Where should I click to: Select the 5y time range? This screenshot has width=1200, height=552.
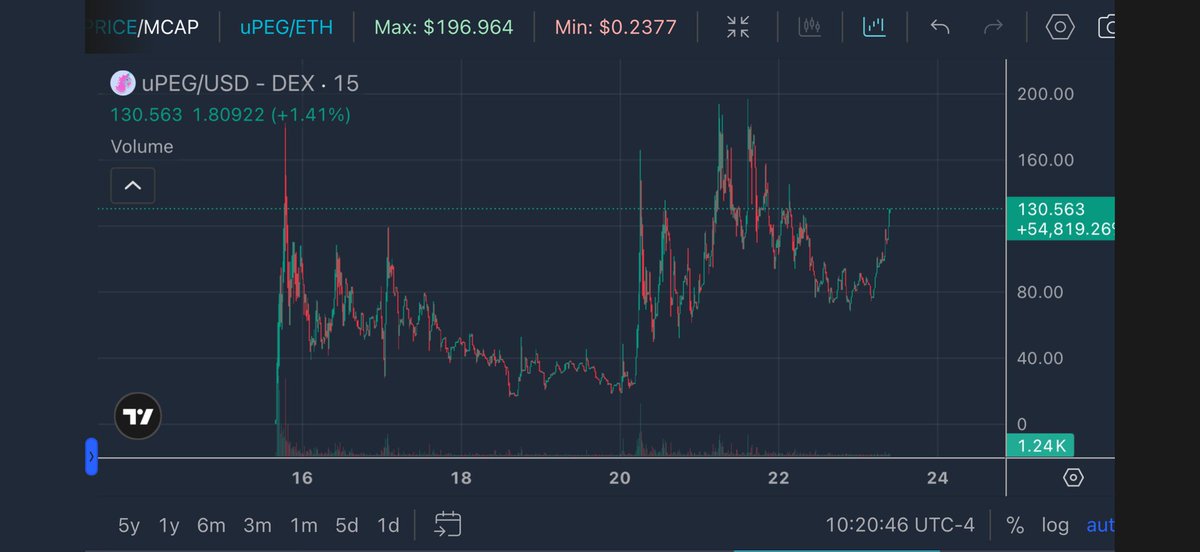pyautogui.click(x=129, y=525)
